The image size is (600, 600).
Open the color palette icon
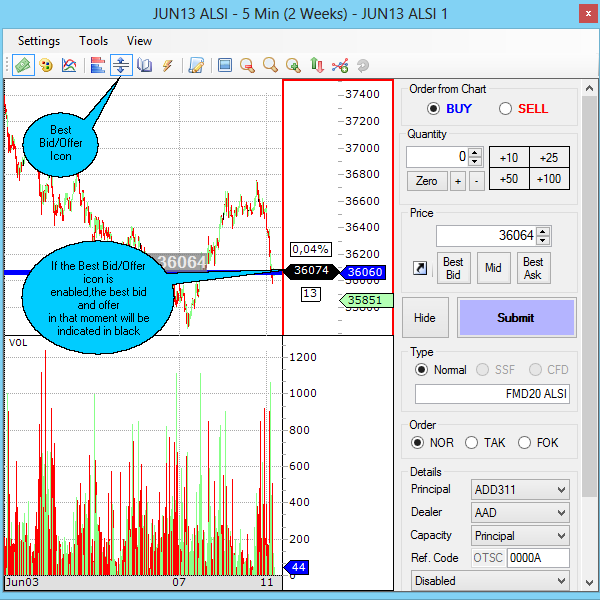click(x=46, y=65)
